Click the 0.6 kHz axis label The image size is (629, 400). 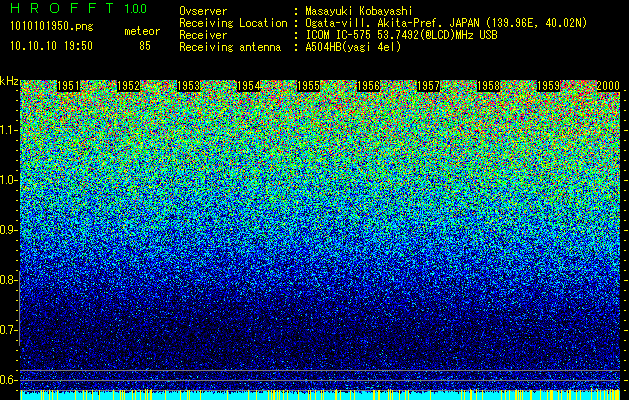tap(8, 380)
